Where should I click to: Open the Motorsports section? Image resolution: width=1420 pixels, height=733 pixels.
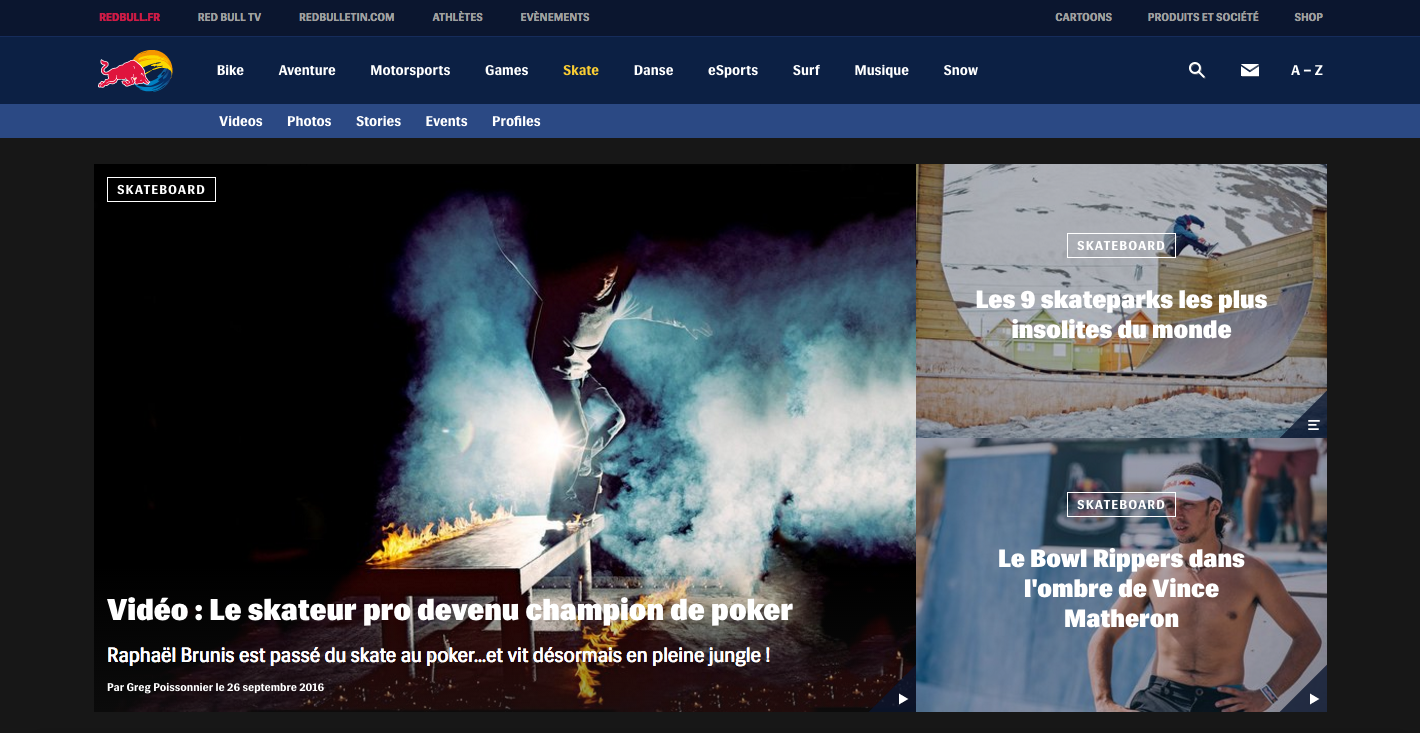click(410, 70)
